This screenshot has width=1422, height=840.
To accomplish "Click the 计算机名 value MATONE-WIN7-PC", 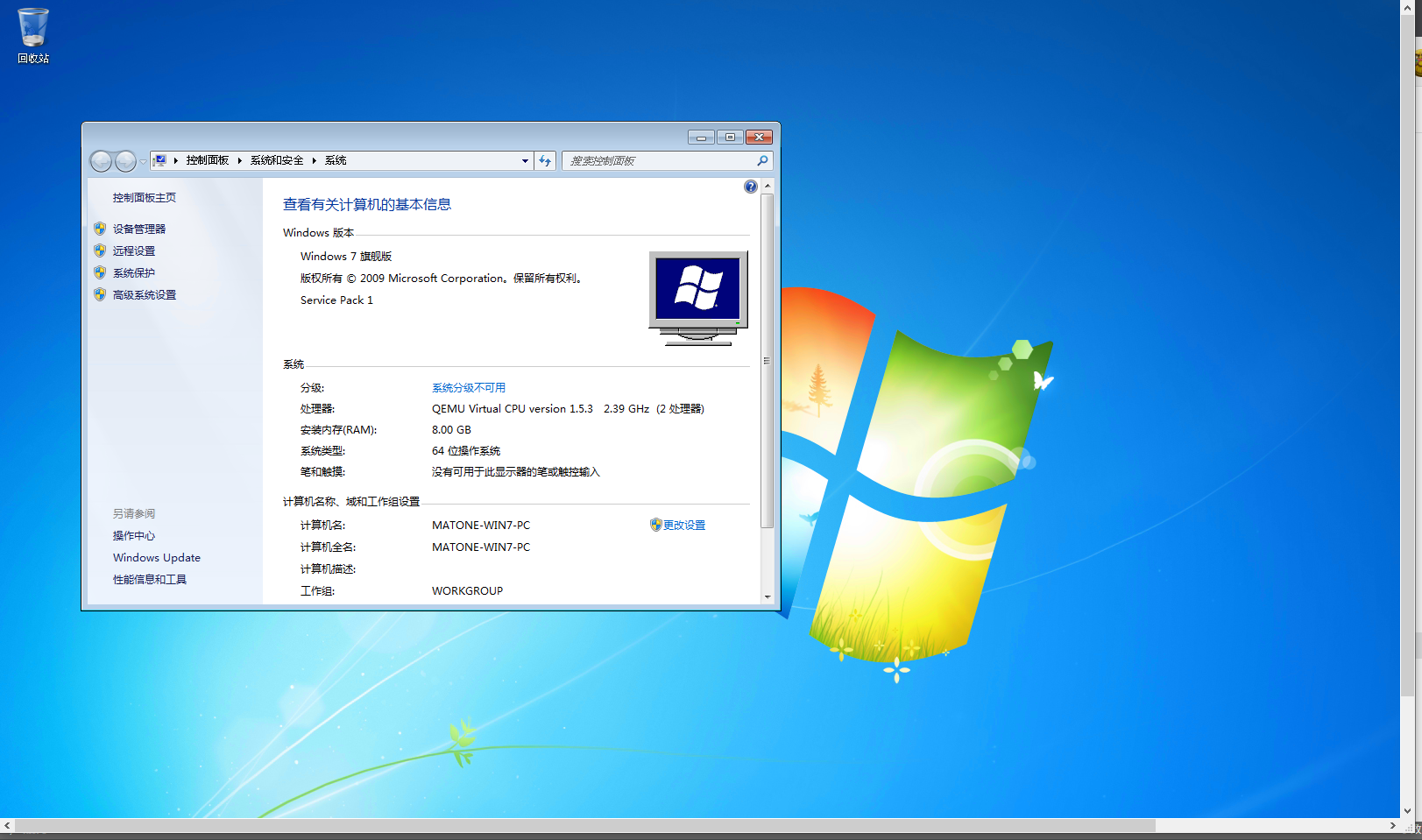I will (481, 525).
